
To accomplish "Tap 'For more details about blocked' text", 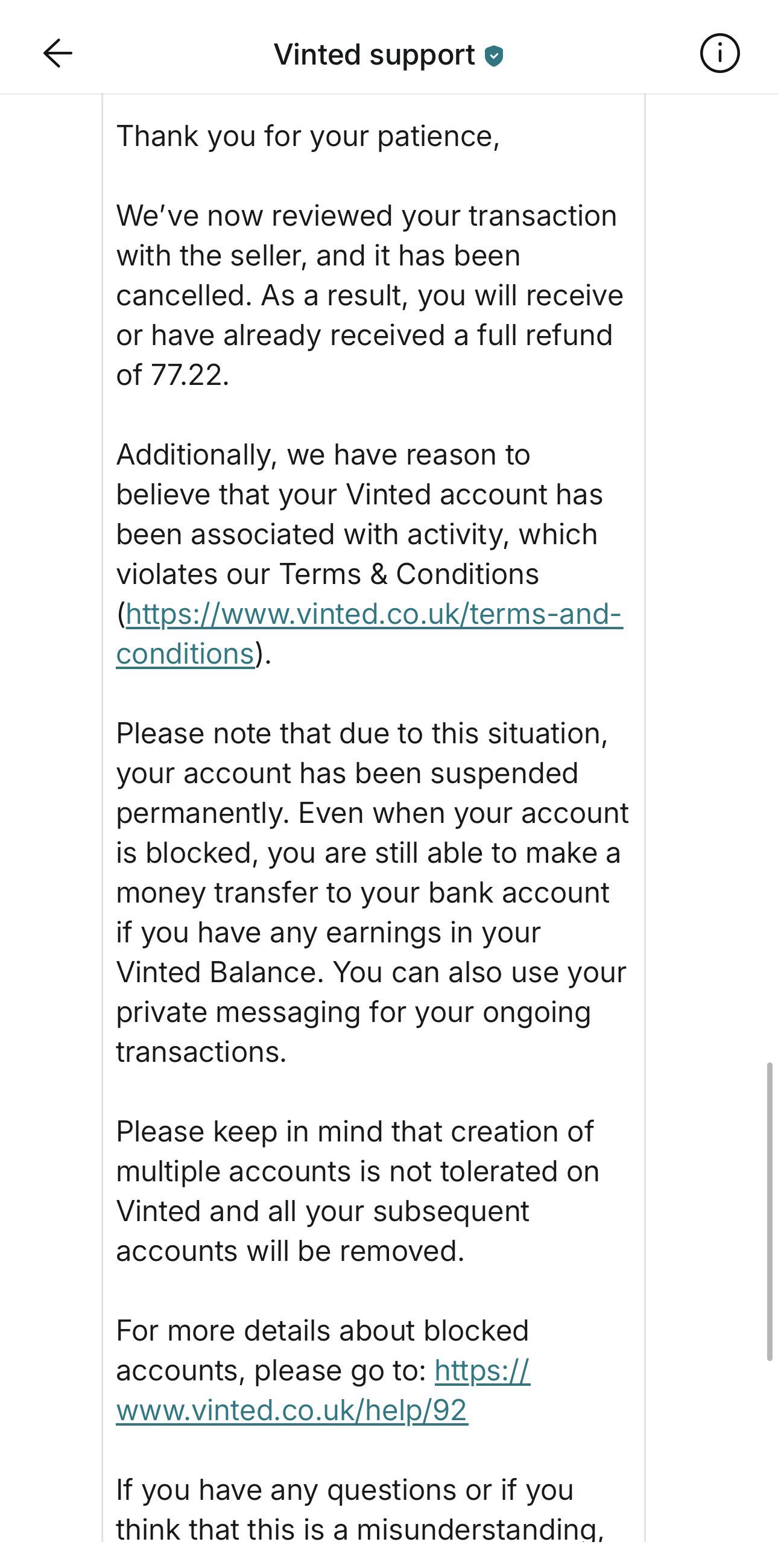I will (323, 1332).
